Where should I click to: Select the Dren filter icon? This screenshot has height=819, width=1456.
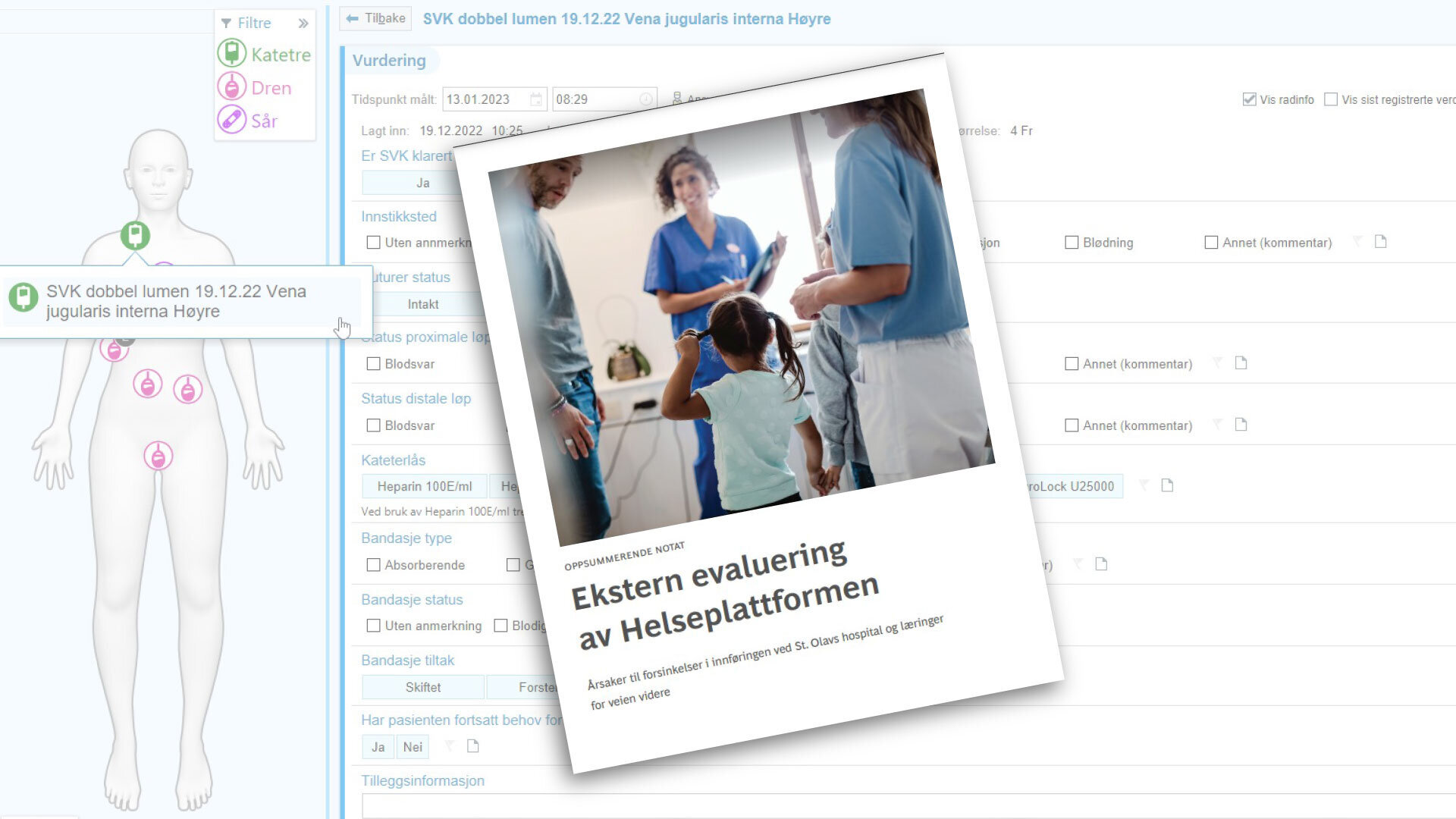232,87
